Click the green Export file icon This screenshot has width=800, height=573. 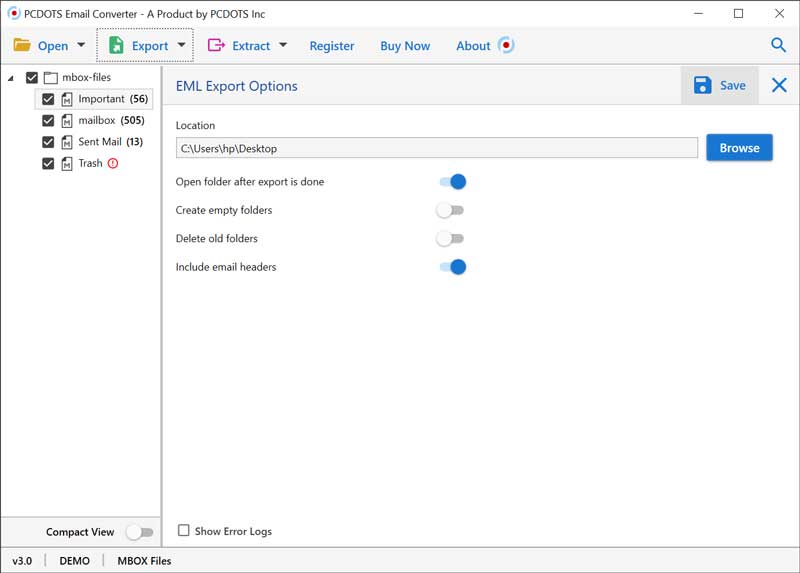(x=116, y=45)
